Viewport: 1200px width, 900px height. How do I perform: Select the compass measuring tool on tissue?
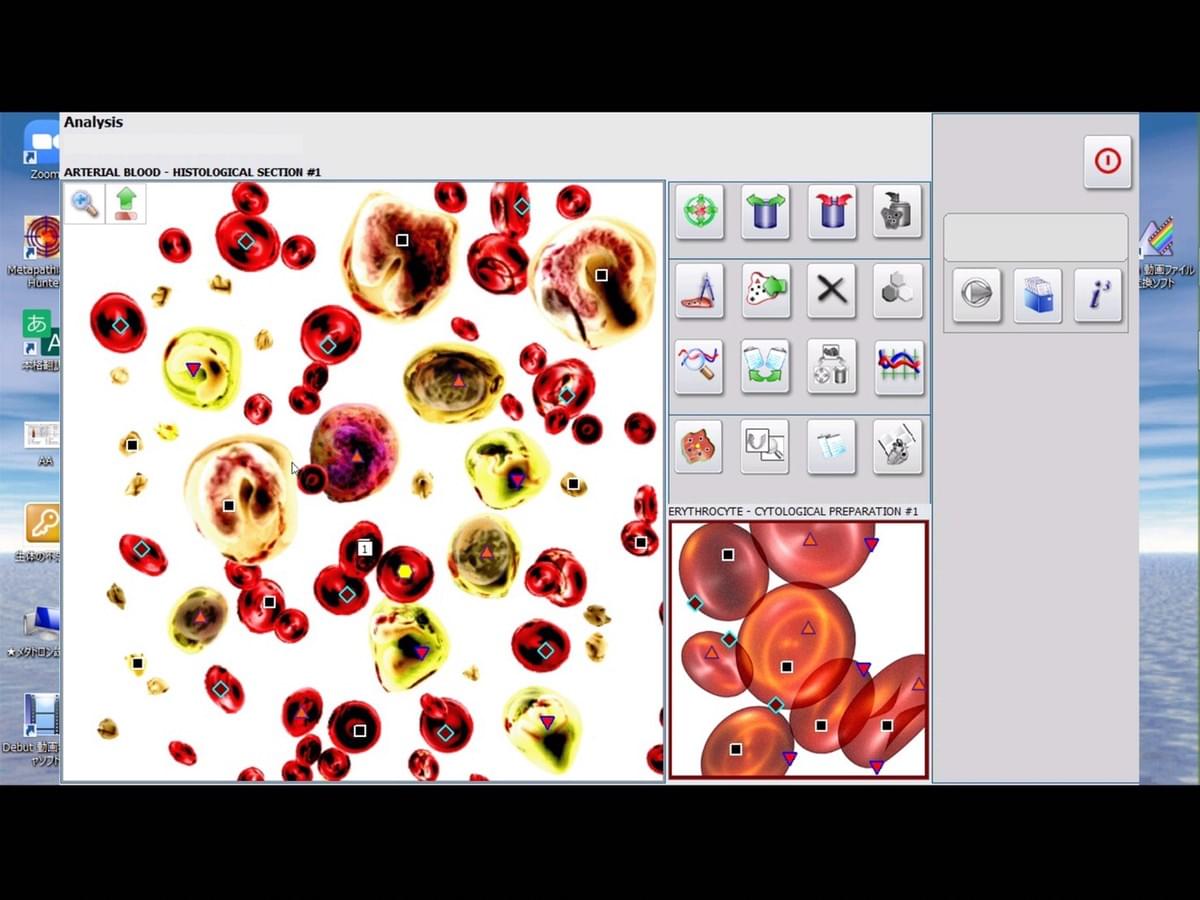click(700, 291)
